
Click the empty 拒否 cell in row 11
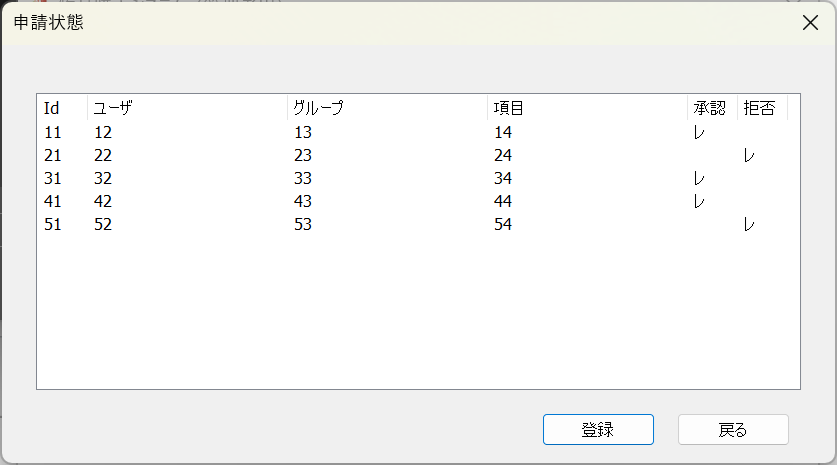click(x=762, y=132)
